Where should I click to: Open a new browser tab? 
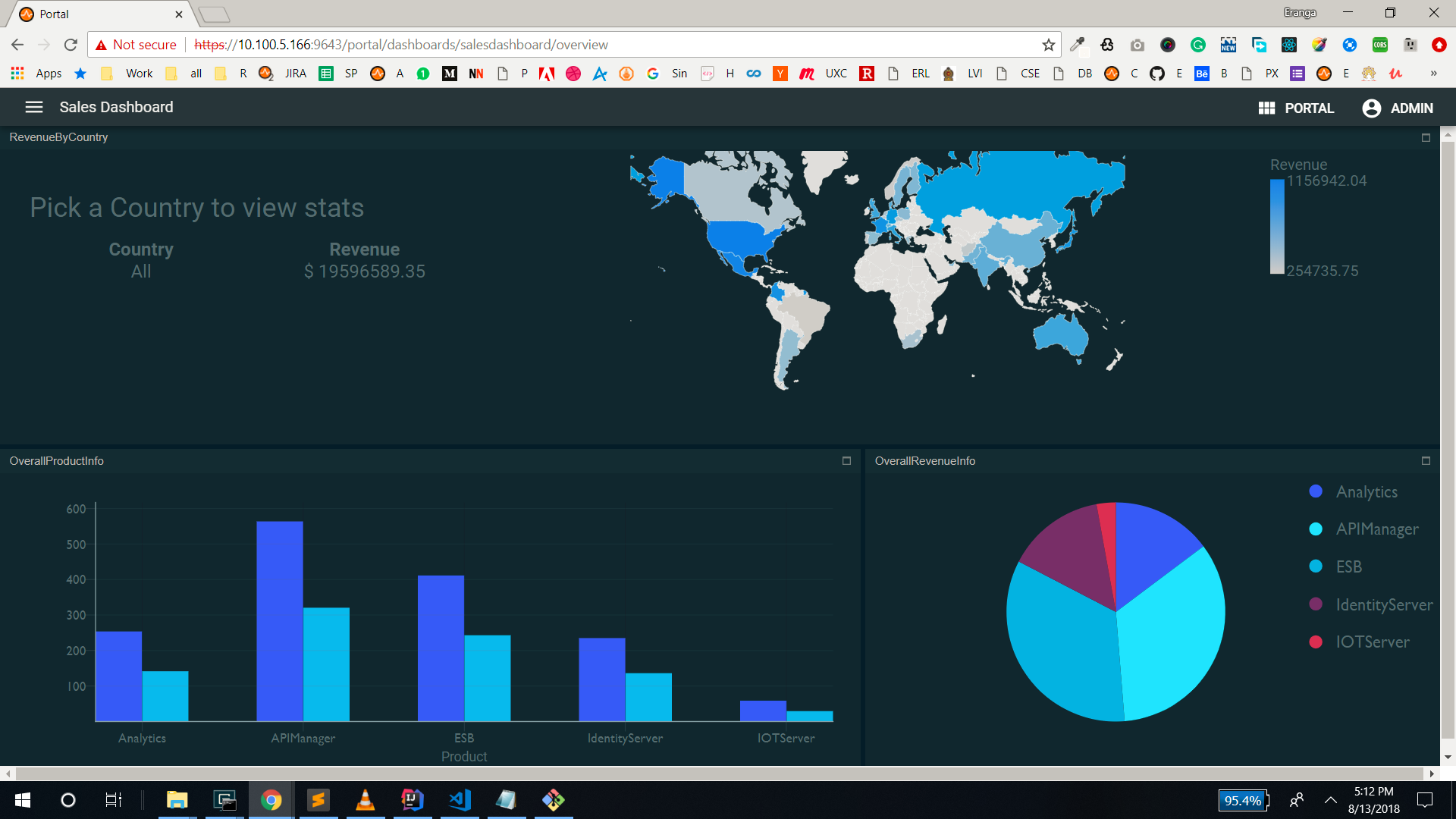click(x=215, y=14)
